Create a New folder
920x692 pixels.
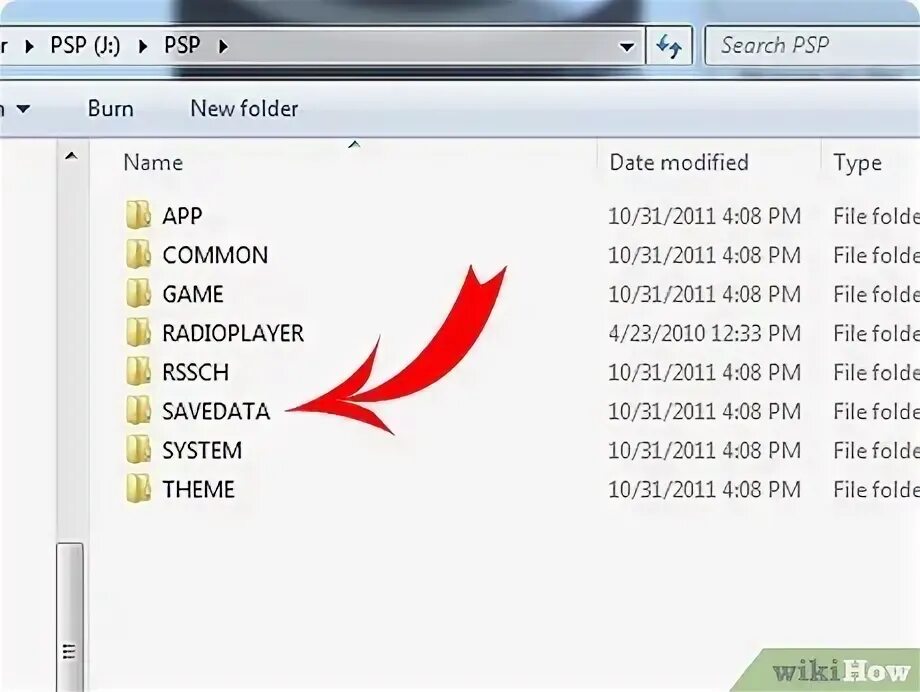(x=244, y=109)
